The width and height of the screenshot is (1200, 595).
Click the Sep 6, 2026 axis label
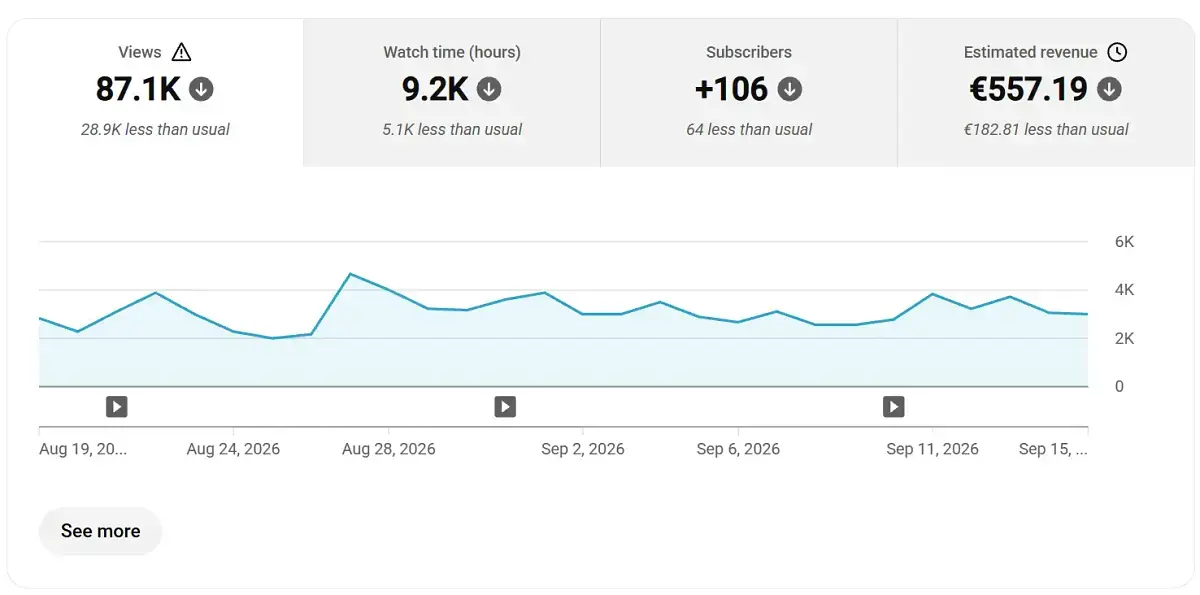(738, 449)
